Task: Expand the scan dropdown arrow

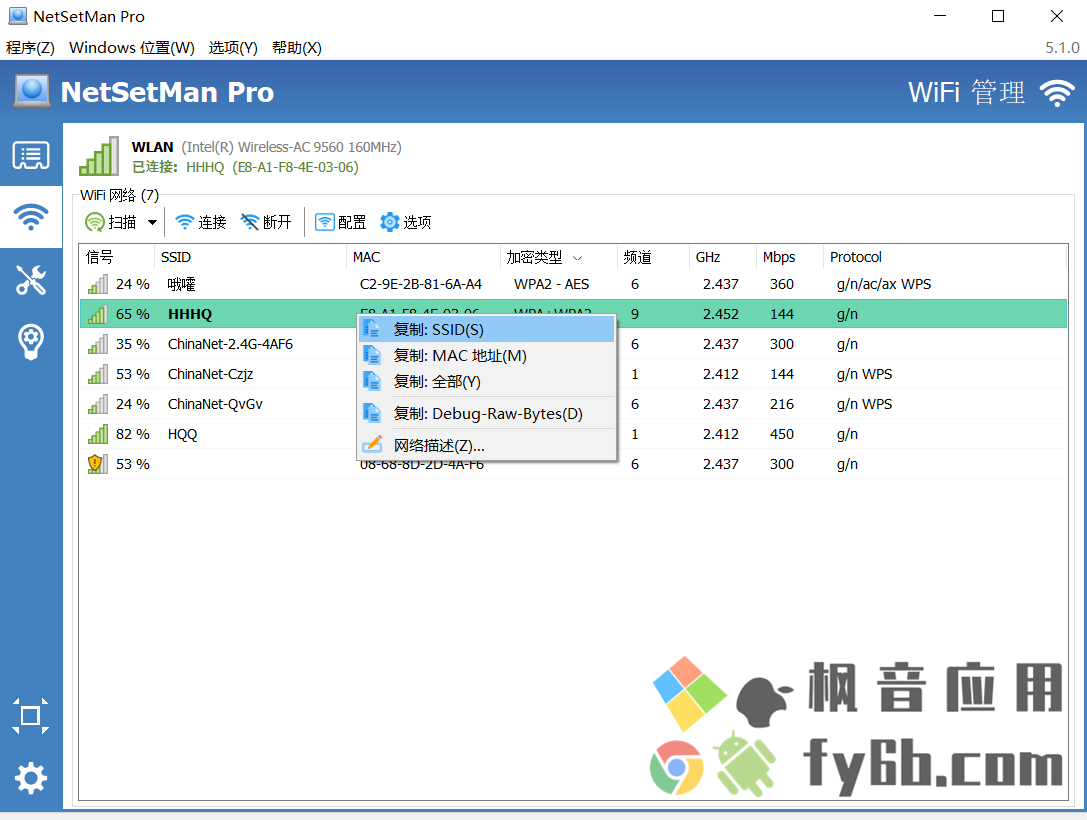Action: point(152,222)
